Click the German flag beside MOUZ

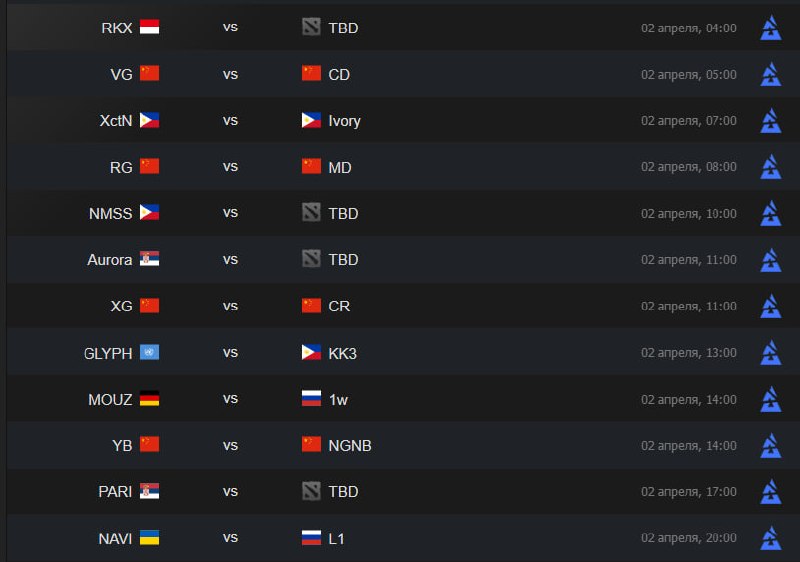tap(150, 399)
